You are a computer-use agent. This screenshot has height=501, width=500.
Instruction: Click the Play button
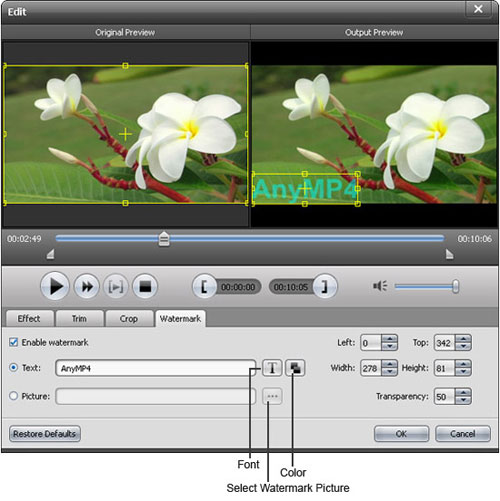coord(55,286)
